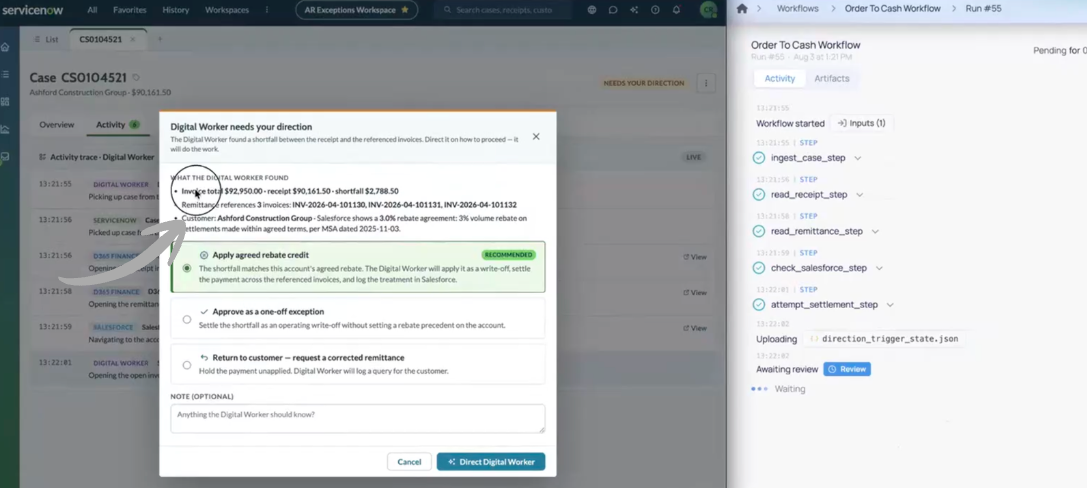
Task: Click the dashboard grid icon in left sidebar
Action: click(6, 101)
